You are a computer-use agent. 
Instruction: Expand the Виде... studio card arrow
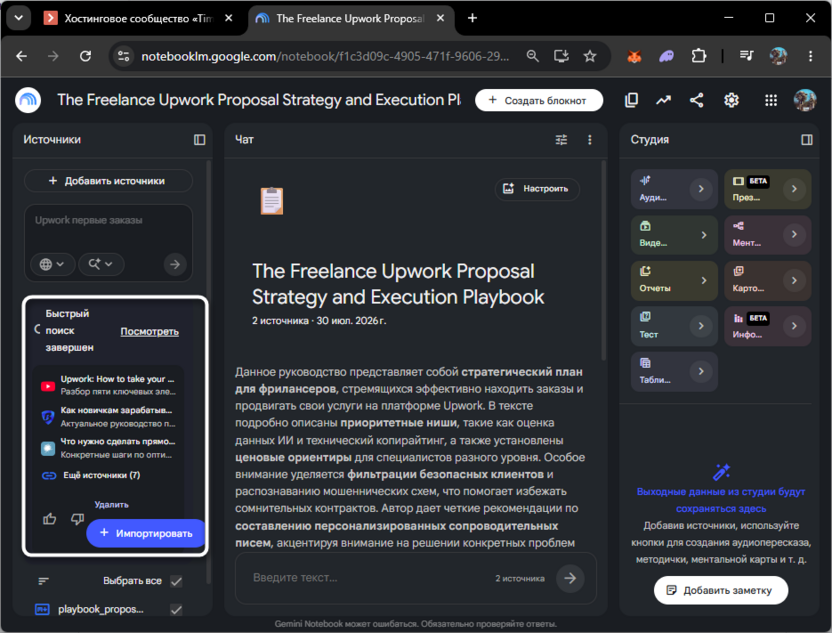(704, 235)
